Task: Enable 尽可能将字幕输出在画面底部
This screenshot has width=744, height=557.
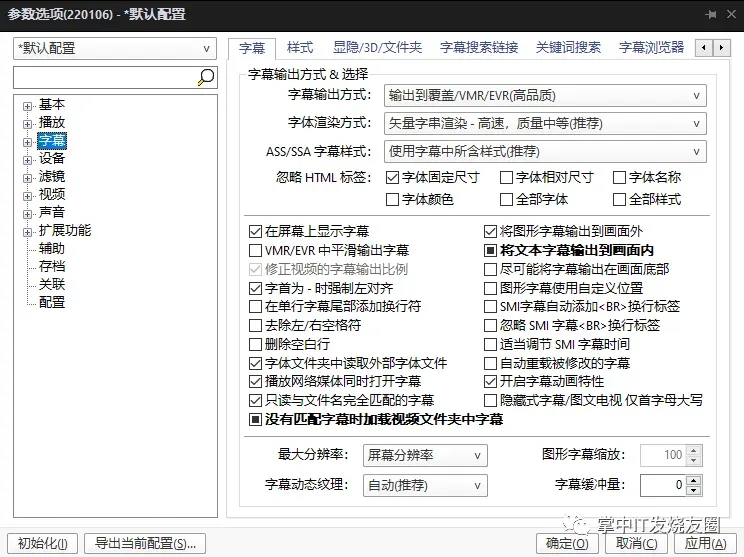Action: point(490,269)
